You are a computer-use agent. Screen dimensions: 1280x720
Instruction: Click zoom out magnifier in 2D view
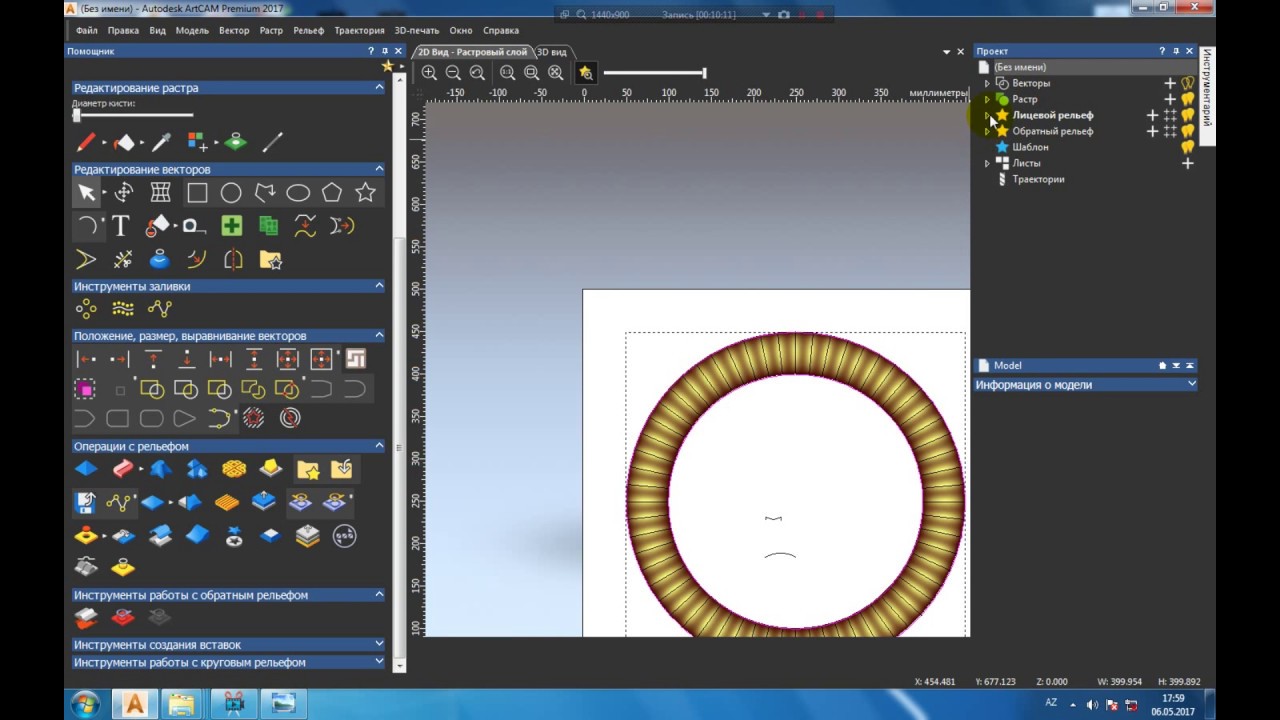453,73
